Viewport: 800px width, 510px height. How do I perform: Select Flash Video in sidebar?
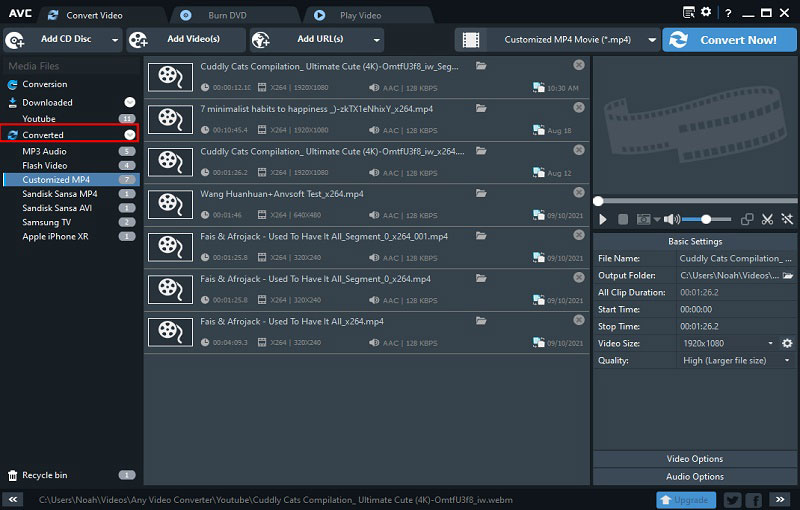tap(45, 166)
